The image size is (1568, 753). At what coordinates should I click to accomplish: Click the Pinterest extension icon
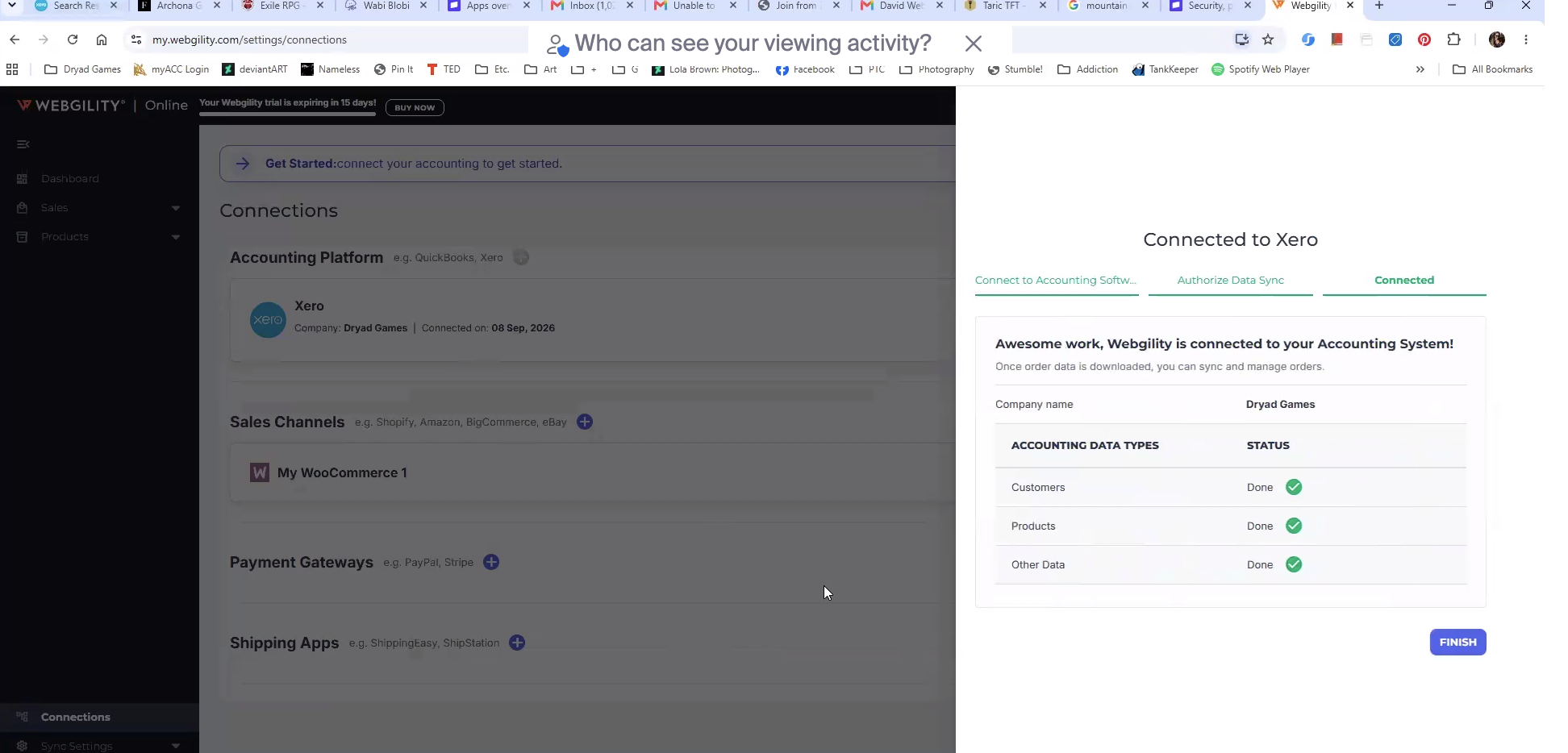pyautogui.click(x=1424, y=40)
